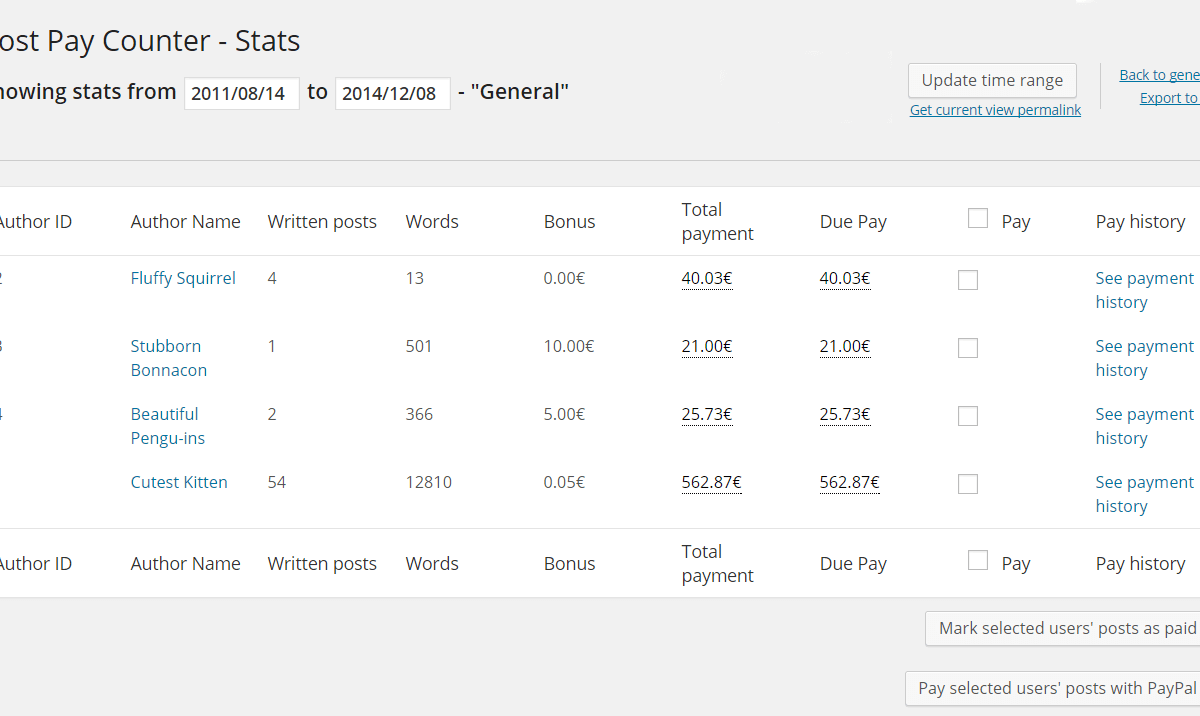Tick the pay checkbox for Stubborn Bonnacon

point(967,348)
